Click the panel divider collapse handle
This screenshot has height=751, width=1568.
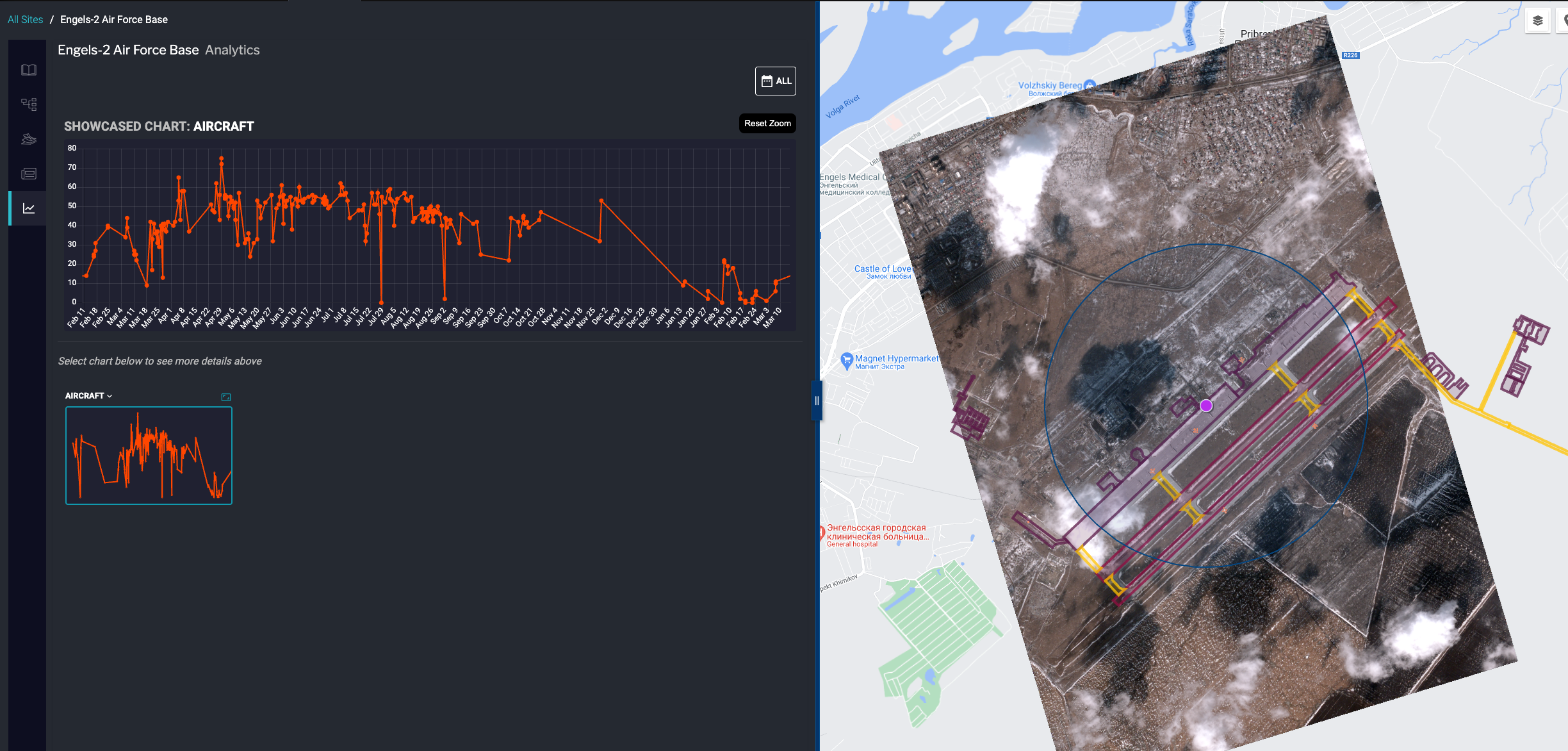click(817, 400)
